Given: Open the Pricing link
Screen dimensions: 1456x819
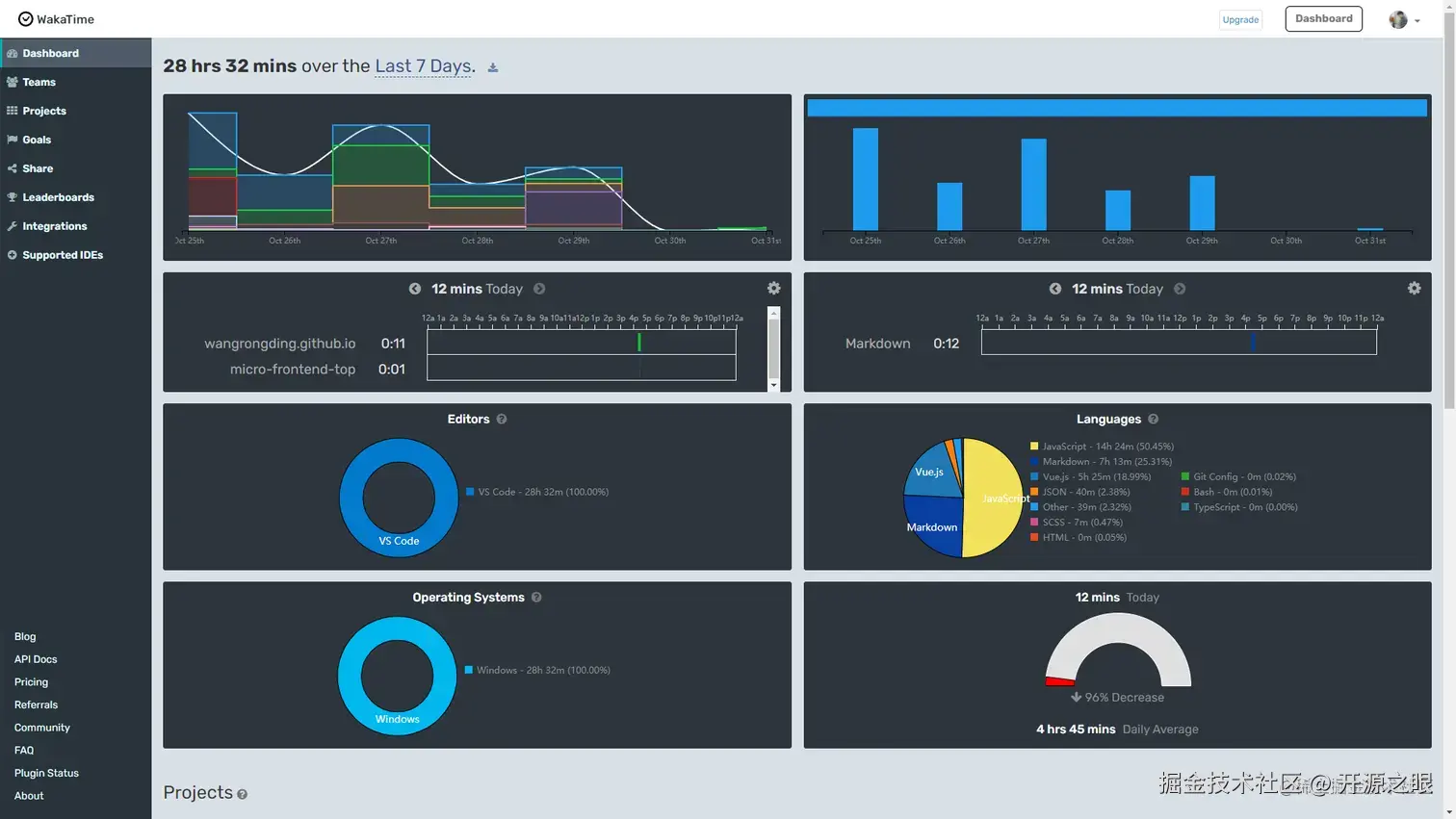Looking at the screenshot, I should pos(31,681).
